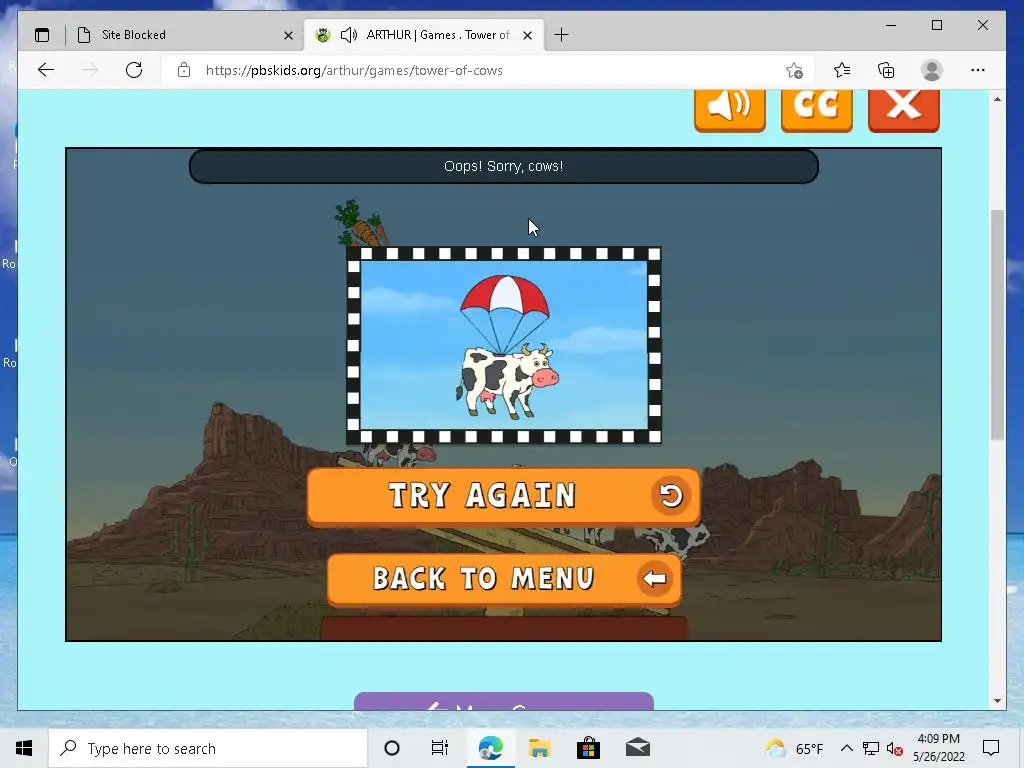This screenshot has height=768, width=1024.
Task: Click the scrollbar down arrow
Action: [x=997, y=701]
